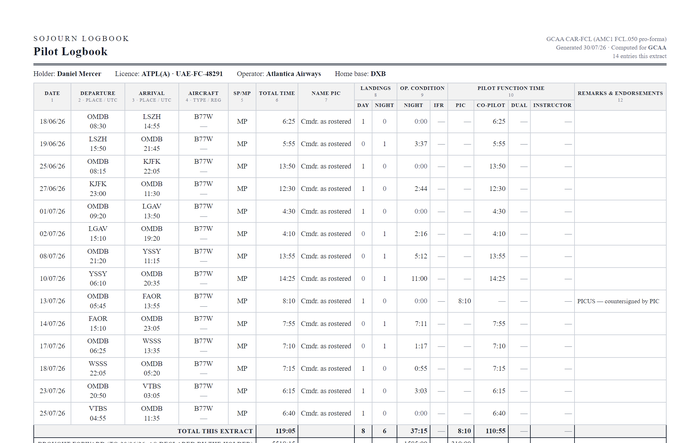Click the PICUS countersigned by PIC remark
The width and height of the screenshot is (700, 443).
(x=618, y=301)
